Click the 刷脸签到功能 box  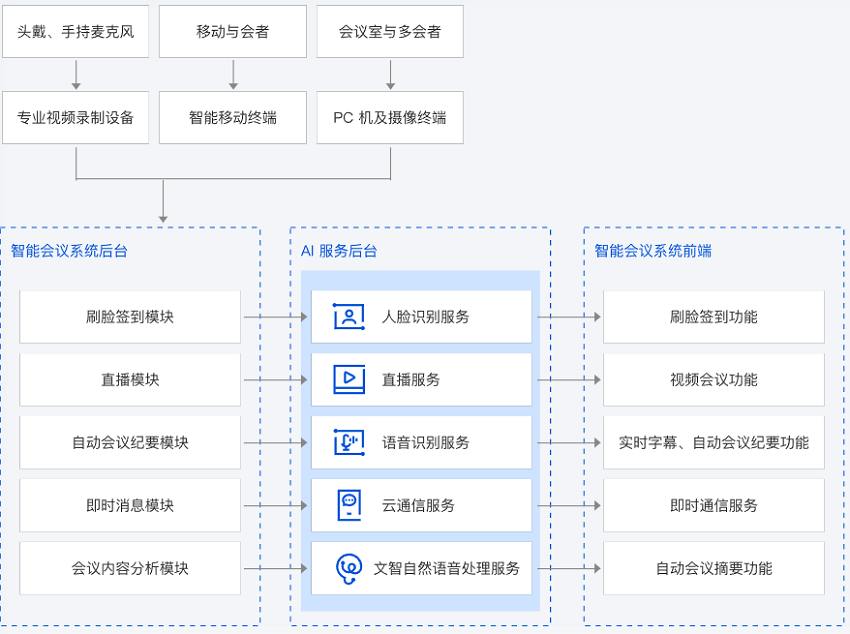pyautogui.click(x=714, y=317)
